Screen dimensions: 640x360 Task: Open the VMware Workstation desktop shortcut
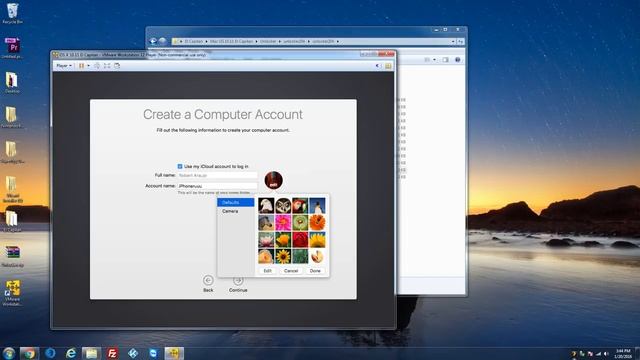click(x=12, y=292)
